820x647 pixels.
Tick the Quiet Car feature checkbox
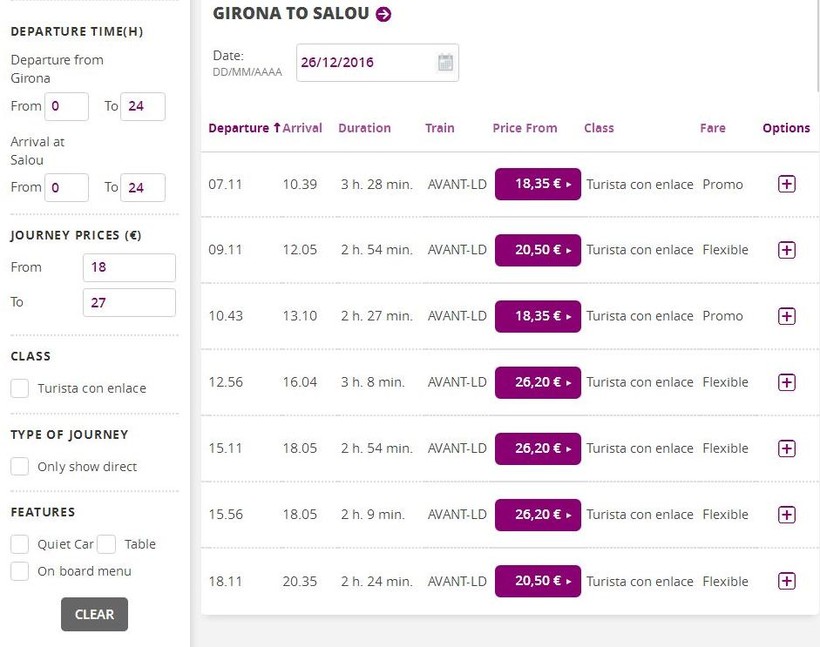coord(20,544)
